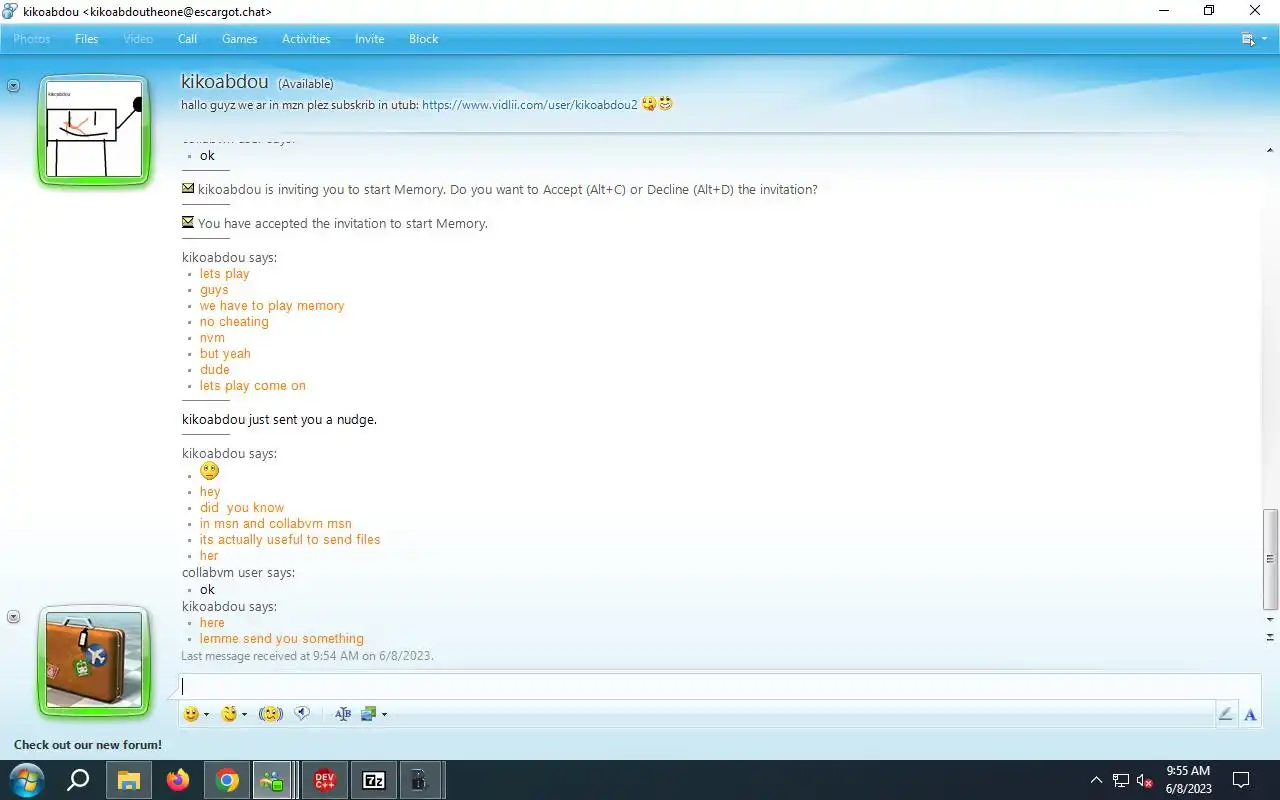Viewport: 1280px width, 800px height.
Task: Click the invitation envelope icon next to Memory invite
Action: pyautogui.click(x=188, y=189)
